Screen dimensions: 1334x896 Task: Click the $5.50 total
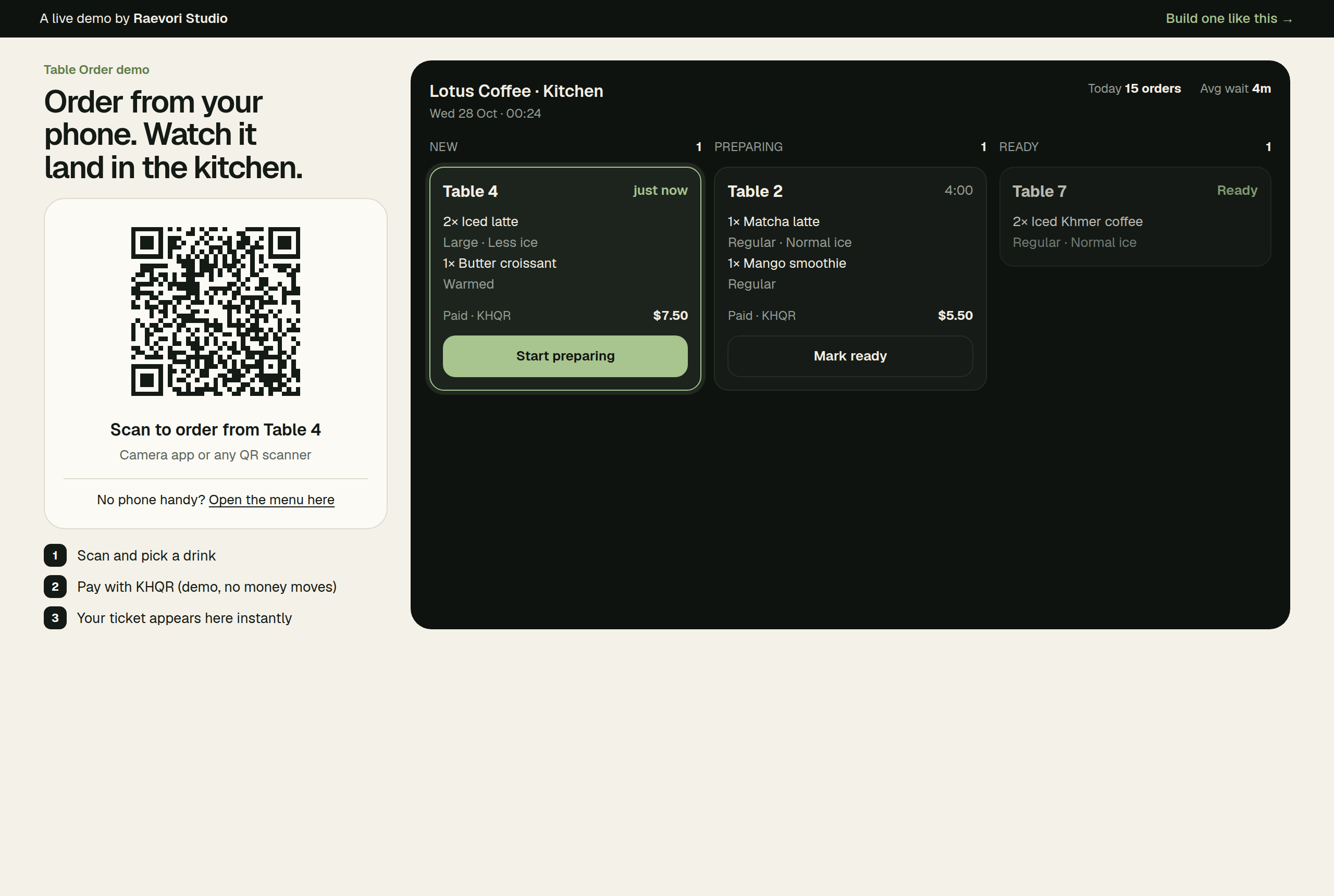[x=955, y=316]
